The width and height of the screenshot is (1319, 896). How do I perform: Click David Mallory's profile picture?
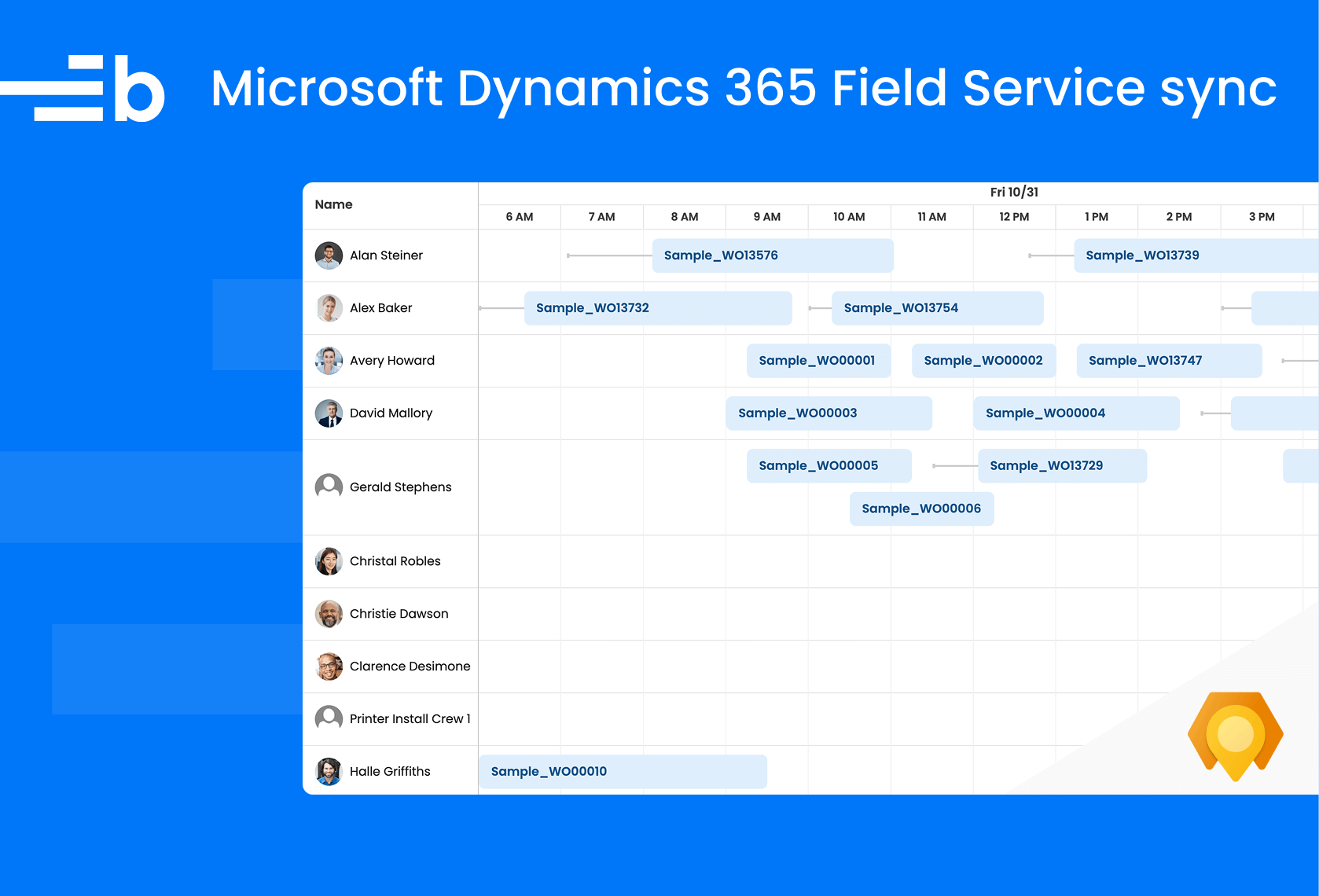(329, 413)
